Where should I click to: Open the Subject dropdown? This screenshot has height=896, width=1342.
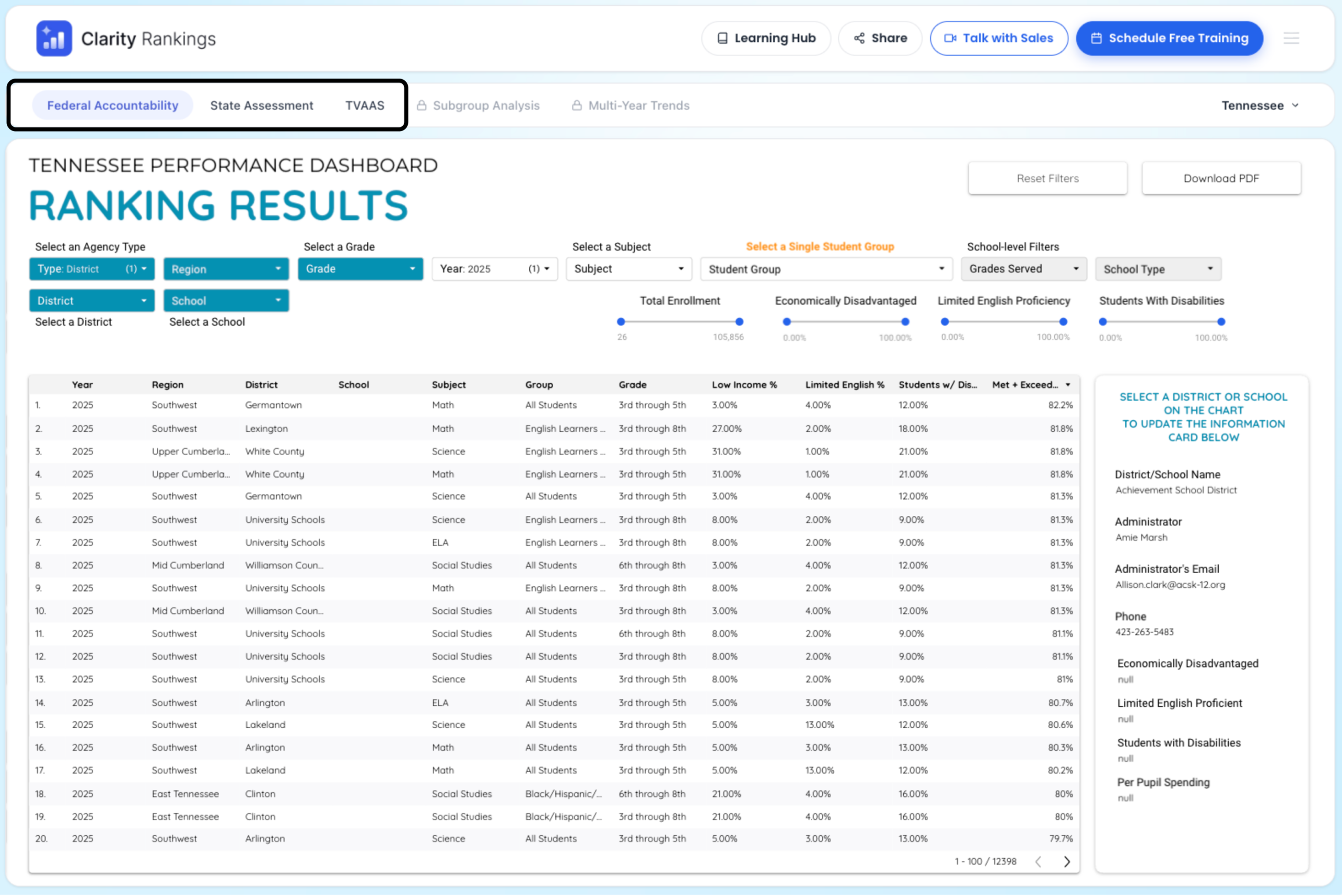point(629,268)
